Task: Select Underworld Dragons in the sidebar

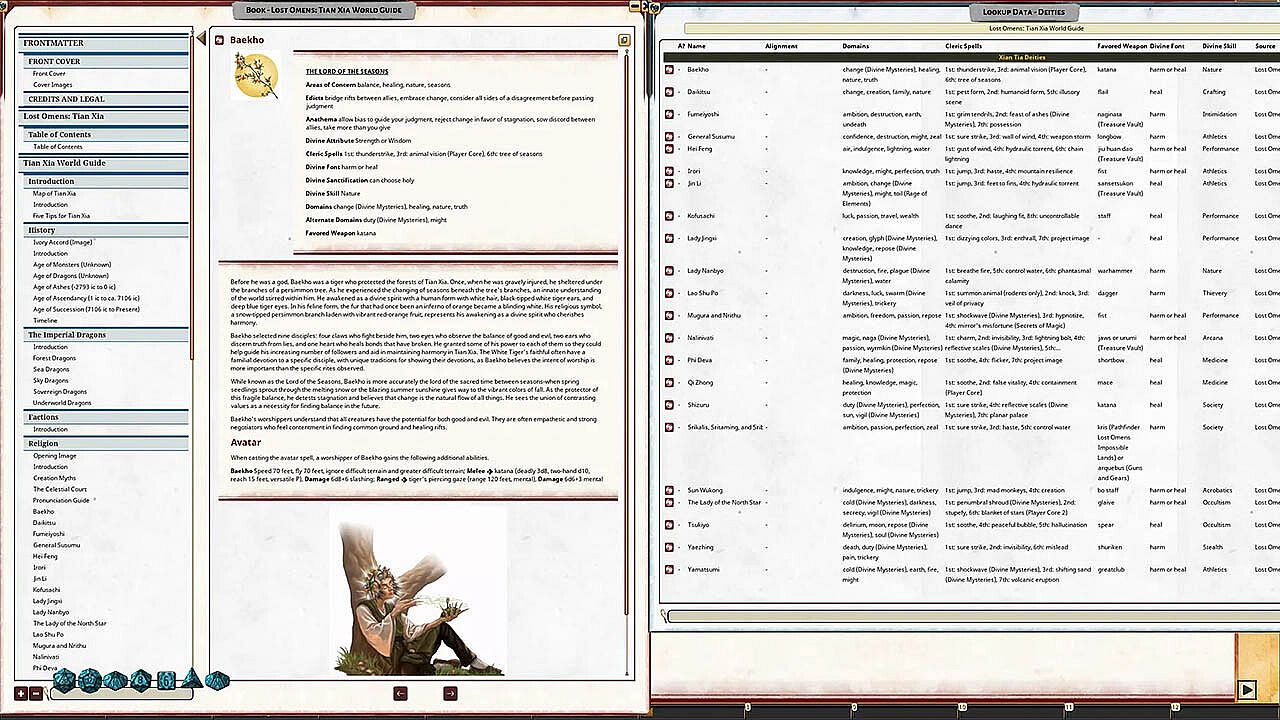Action: 62,403
